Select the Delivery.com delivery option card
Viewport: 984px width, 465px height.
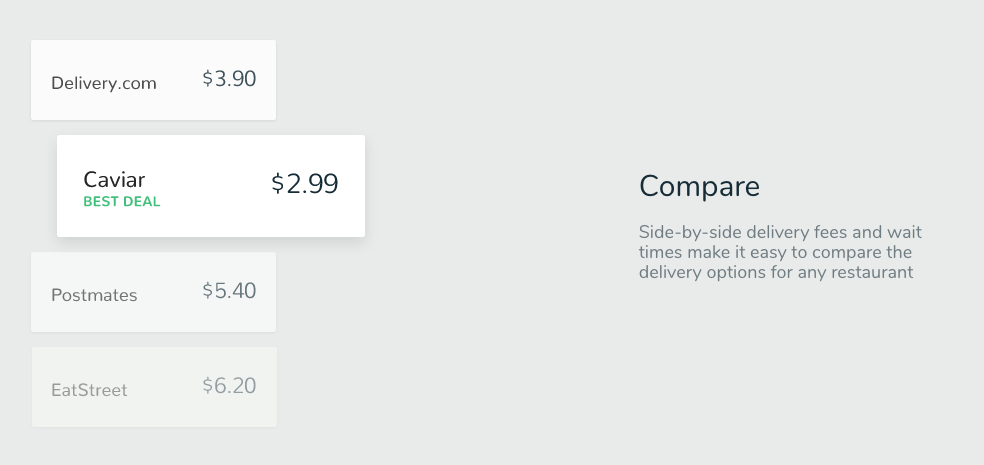pos(153,80)
